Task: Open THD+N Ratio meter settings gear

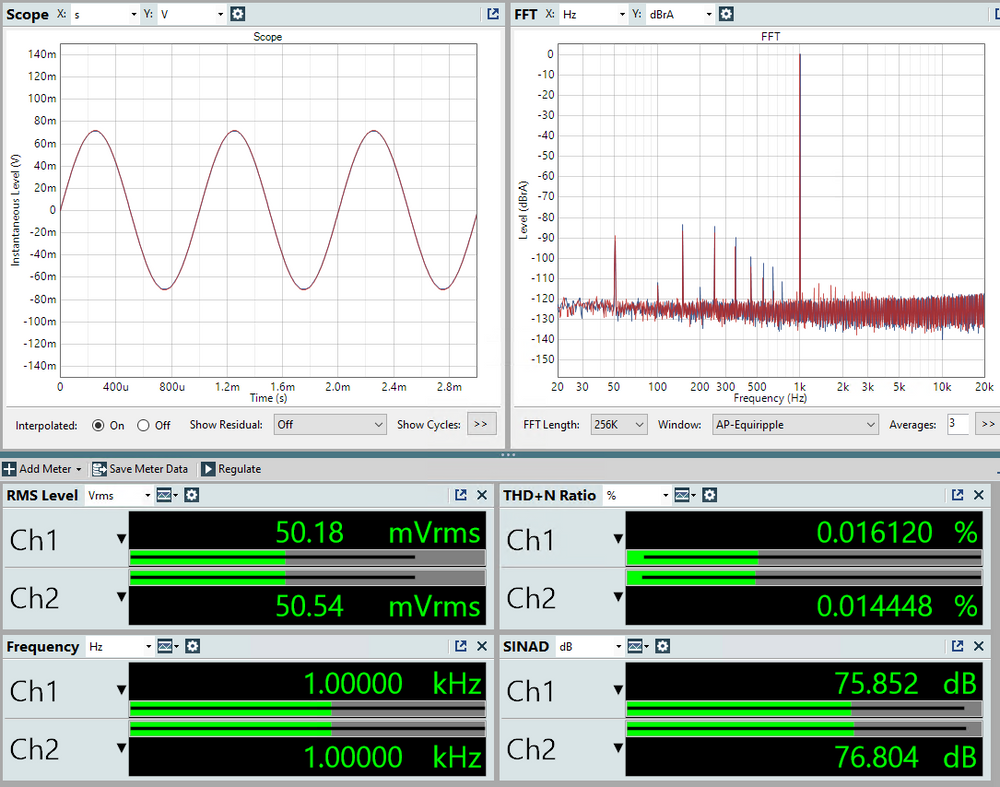Action: coord(708,495)
